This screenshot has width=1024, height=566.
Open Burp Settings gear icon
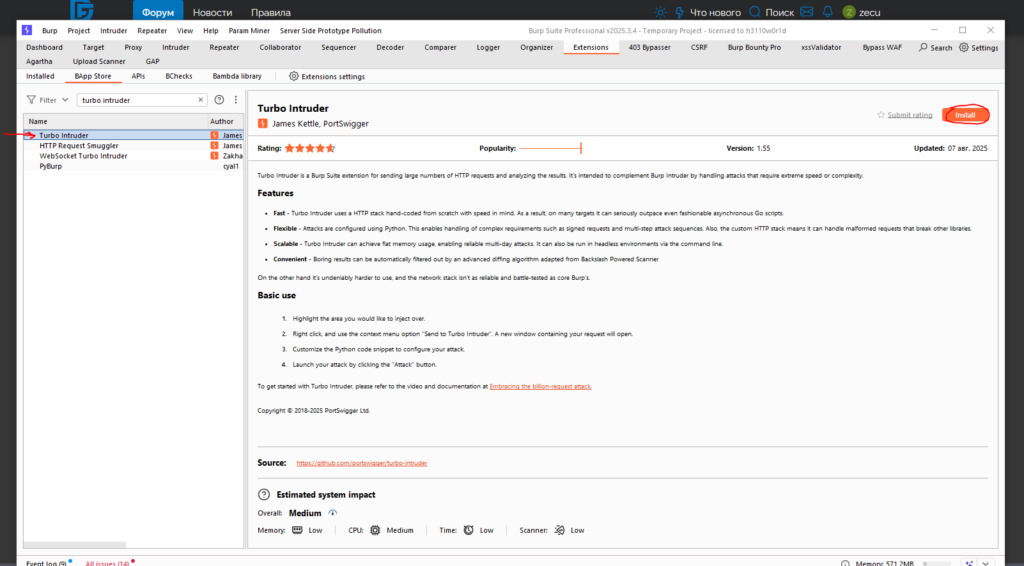(964, 47)
